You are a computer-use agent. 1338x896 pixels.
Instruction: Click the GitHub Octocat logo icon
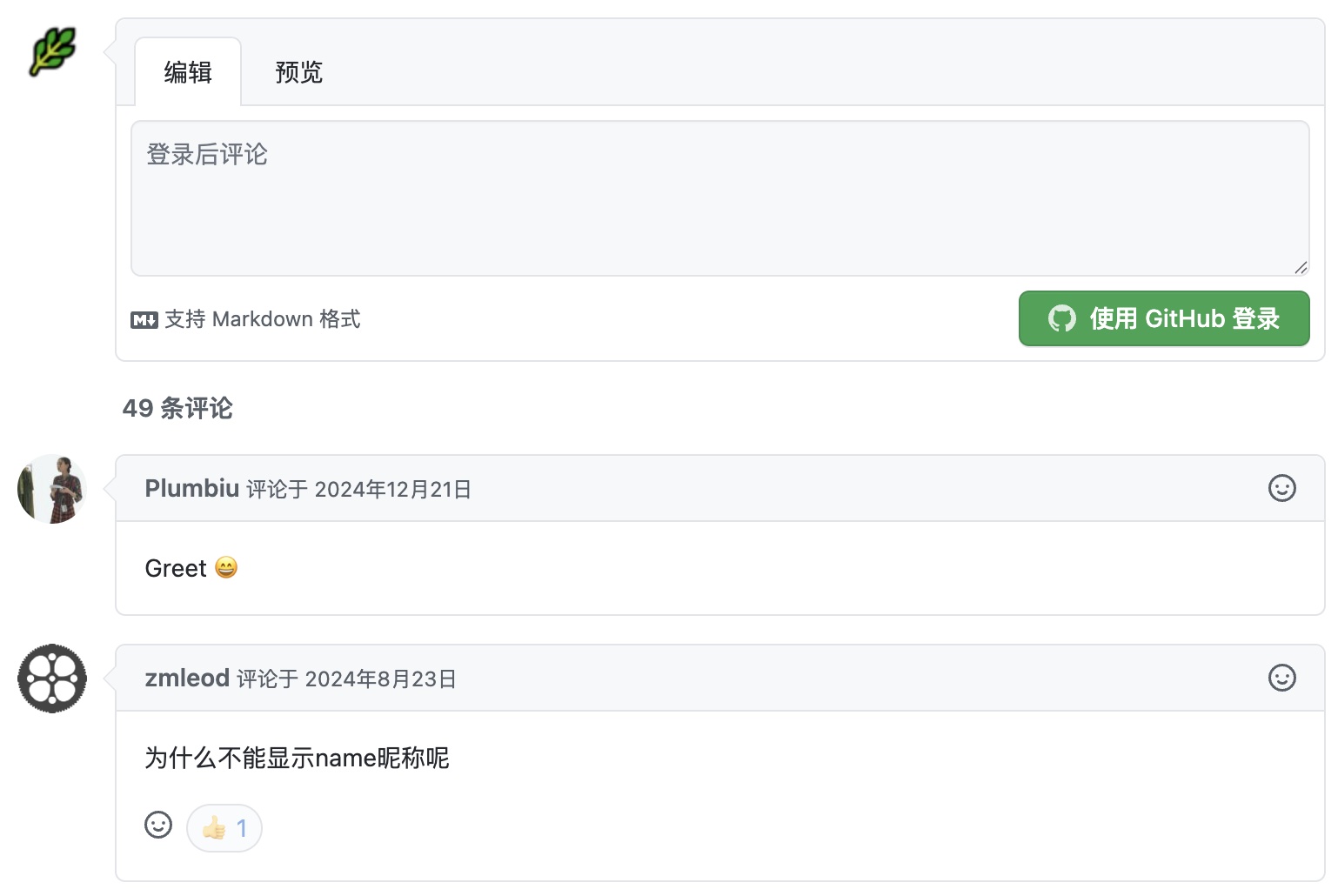tap(1061, 318)
